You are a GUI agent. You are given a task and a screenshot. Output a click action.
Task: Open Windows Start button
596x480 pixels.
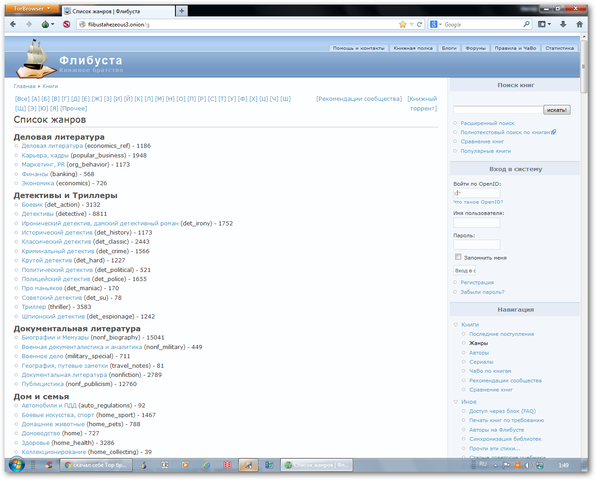click(x=16, y=464)
